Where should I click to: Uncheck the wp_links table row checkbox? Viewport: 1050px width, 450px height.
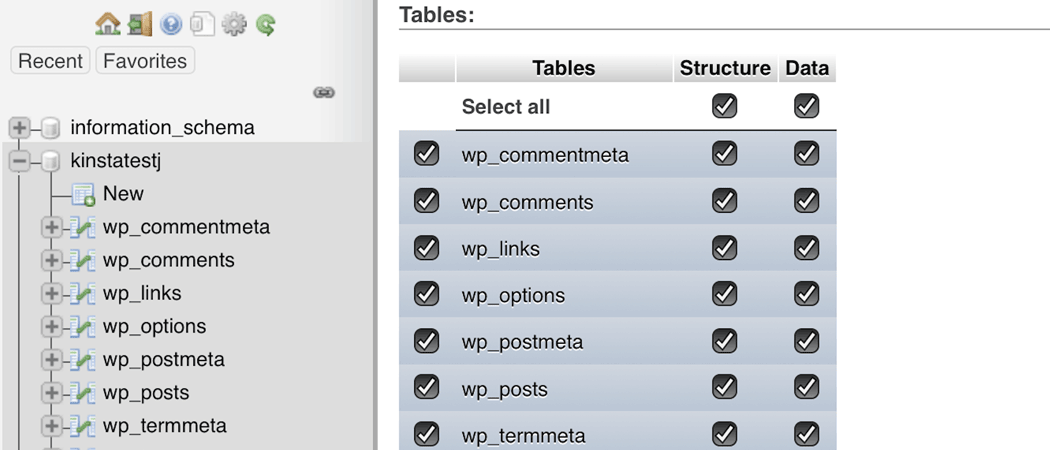click(x=426, y=247)
